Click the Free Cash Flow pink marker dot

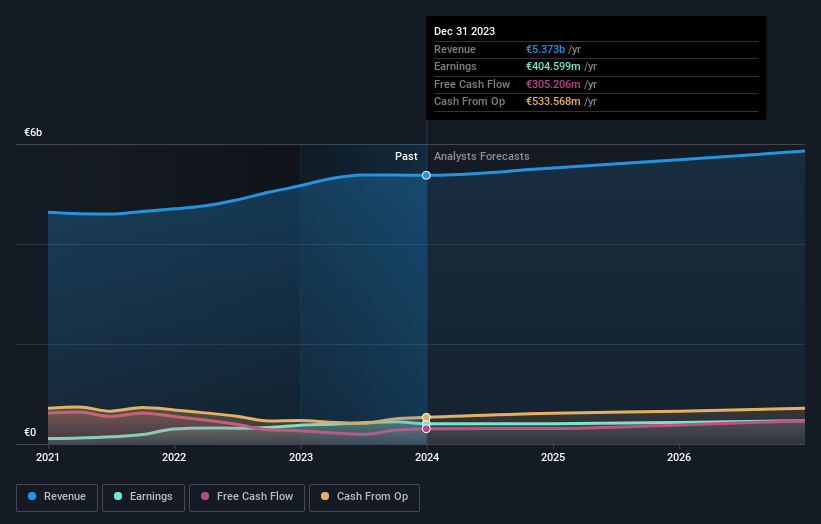[x=426, y=429]
